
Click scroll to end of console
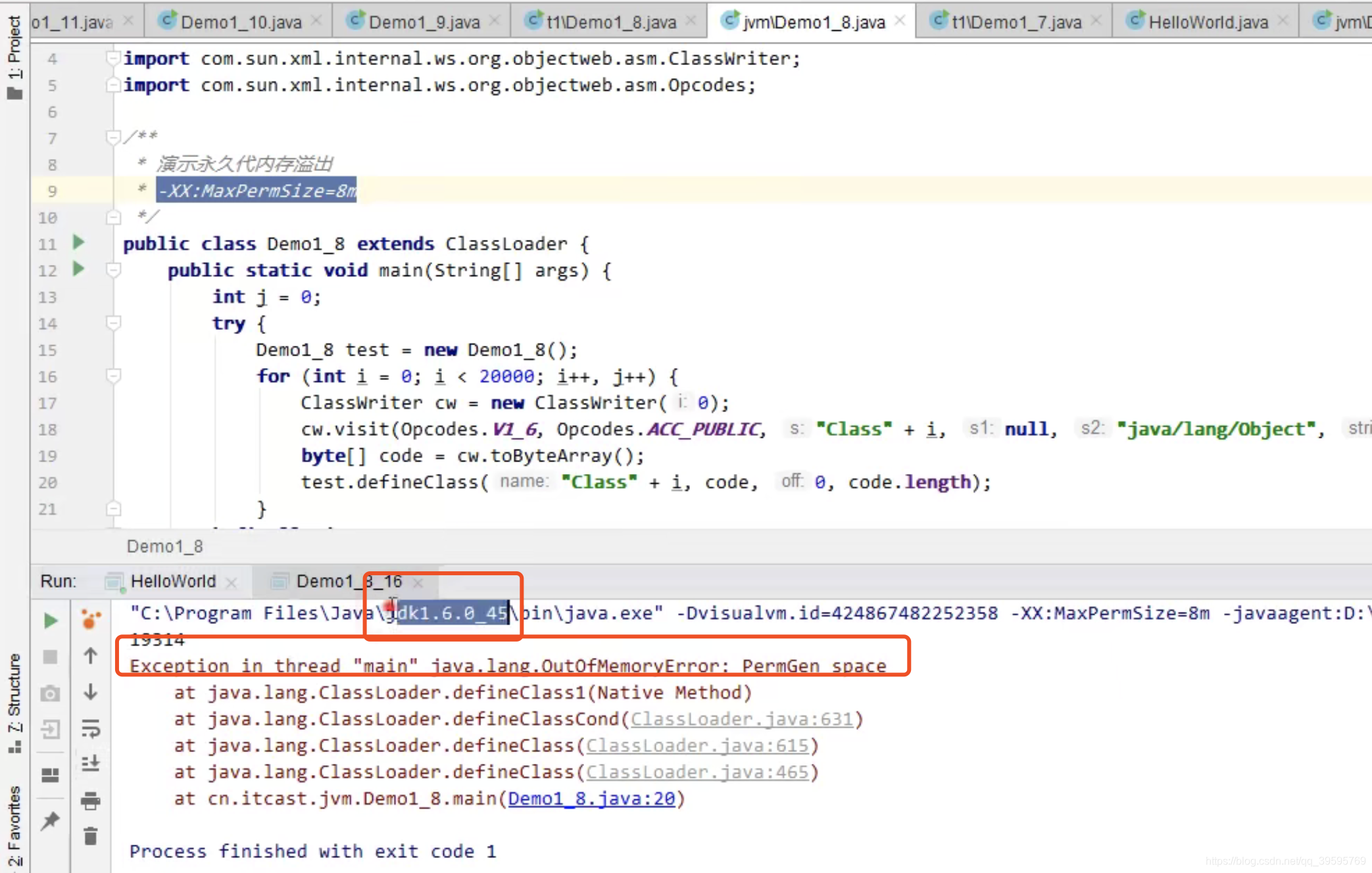tap(91, 763)
